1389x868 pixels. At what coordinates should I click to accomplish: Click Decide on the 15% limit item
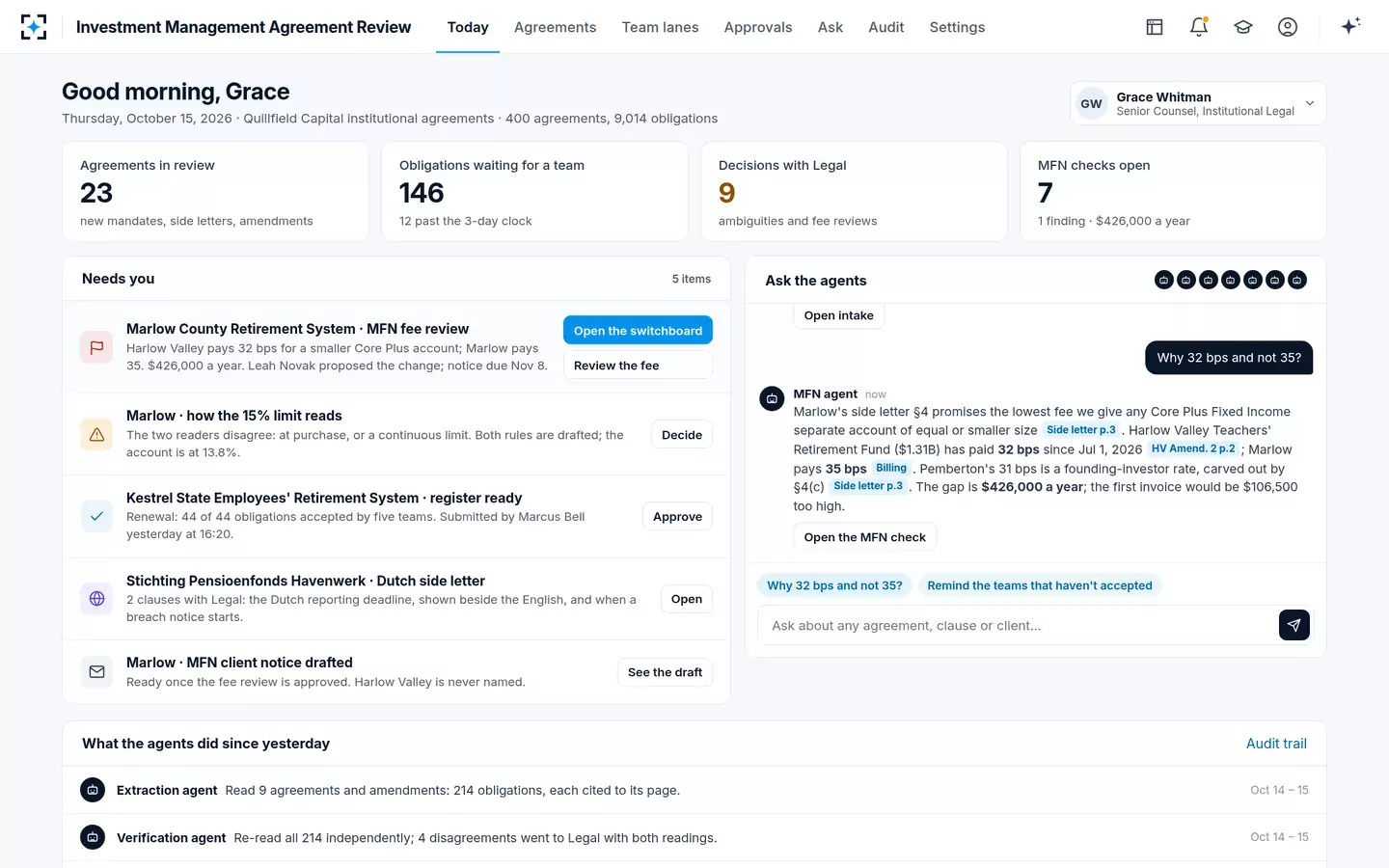click(x=682, y=434)
